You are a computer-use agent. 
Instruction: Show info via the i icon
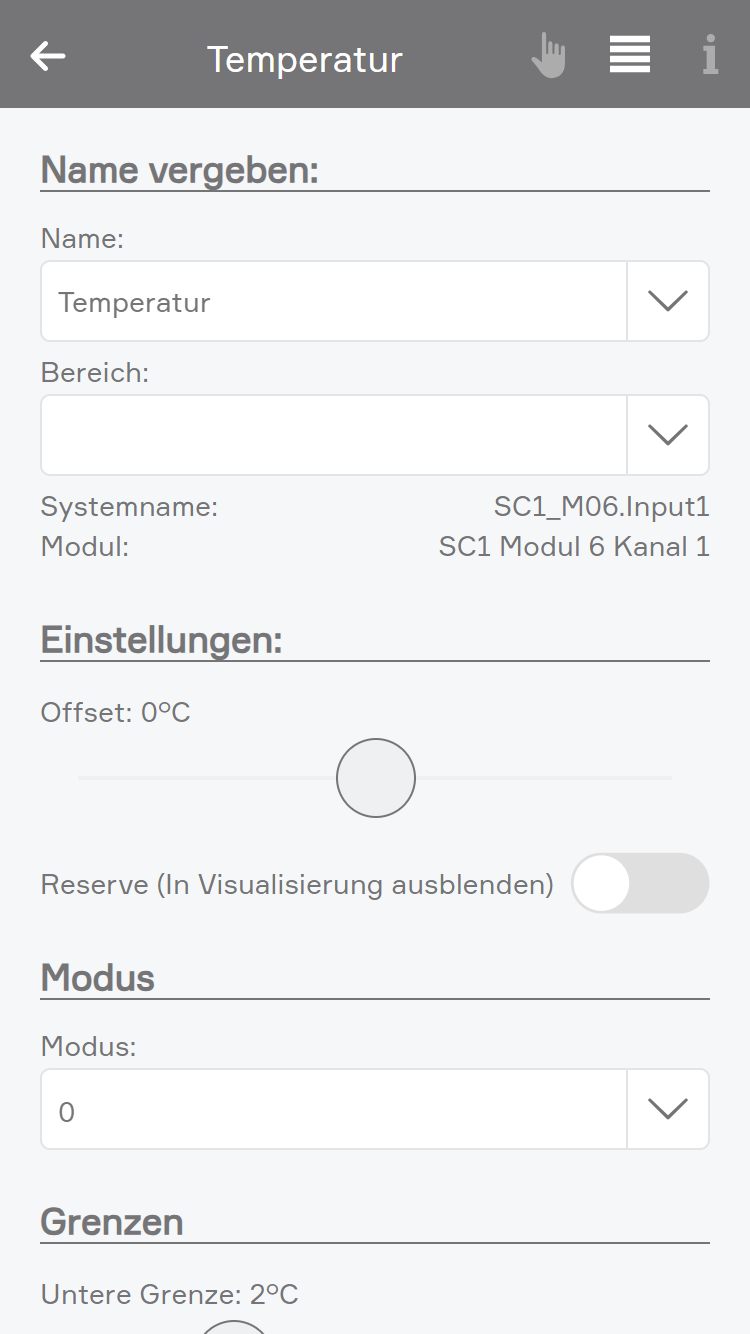710,56
